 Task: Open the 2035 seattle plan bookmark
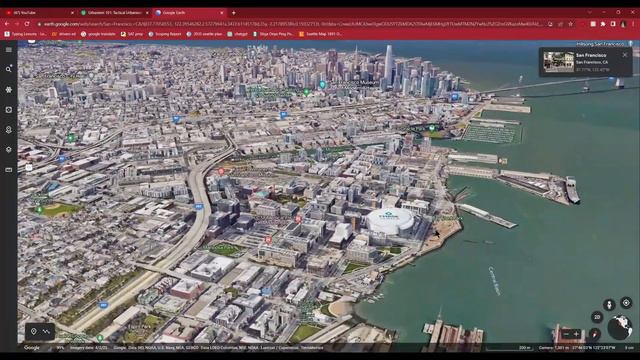tap(204, 34)
